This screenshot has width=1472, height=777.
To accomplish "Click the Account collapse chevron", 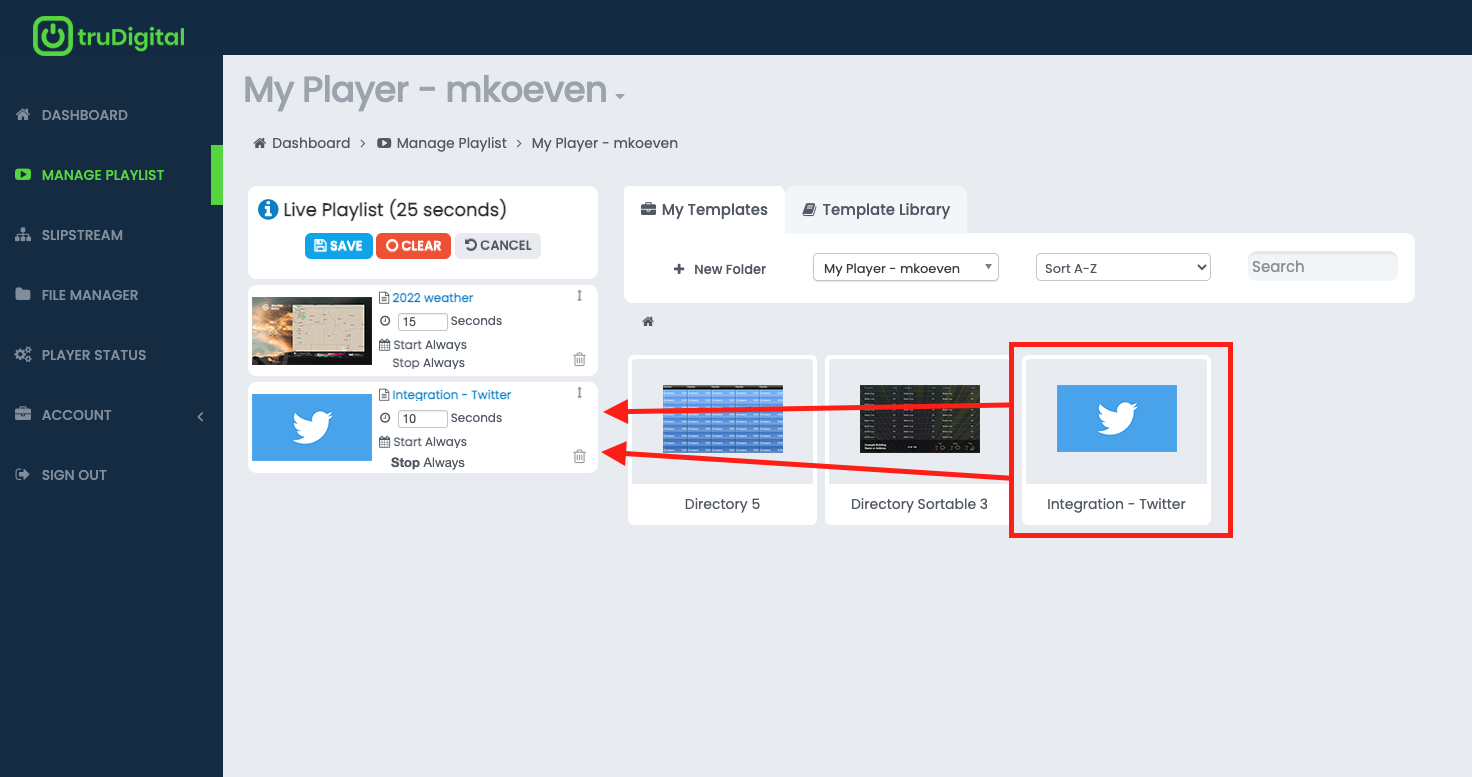I will tap(200, 416).
